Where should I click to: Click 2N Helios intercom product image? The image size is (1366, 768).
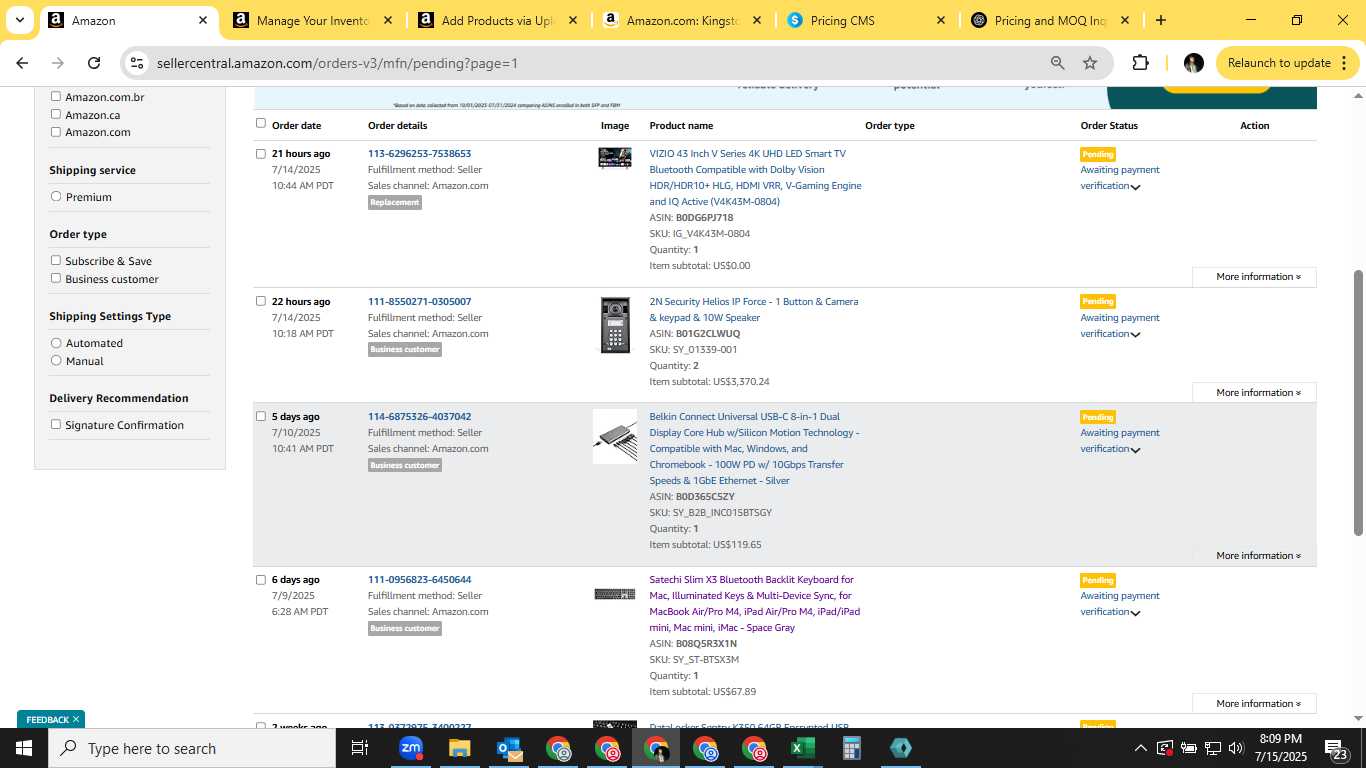(x=615, y=325)
